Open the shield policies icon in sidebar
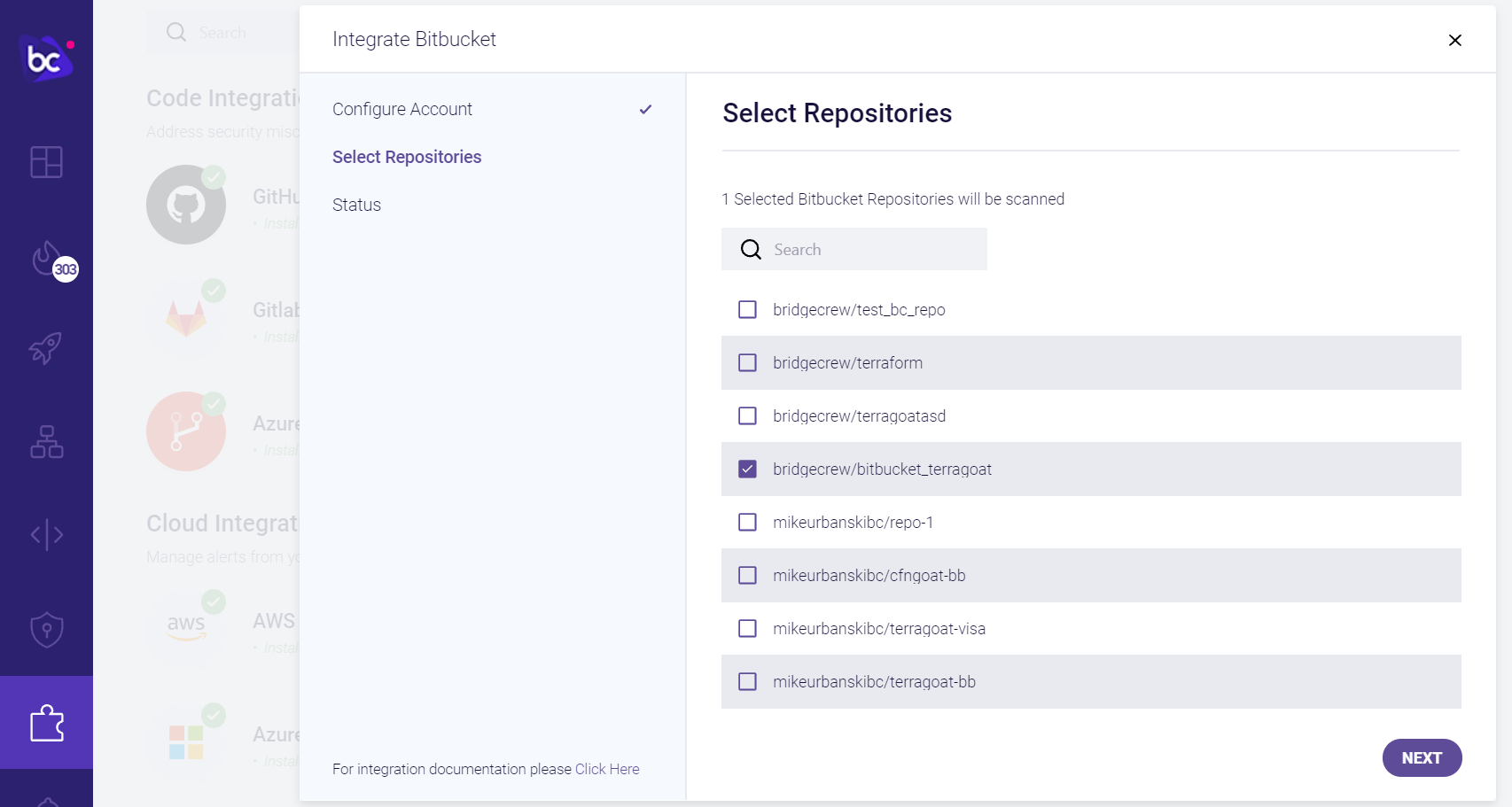The width and height of the screenshot is (1512, 807). 46,630
